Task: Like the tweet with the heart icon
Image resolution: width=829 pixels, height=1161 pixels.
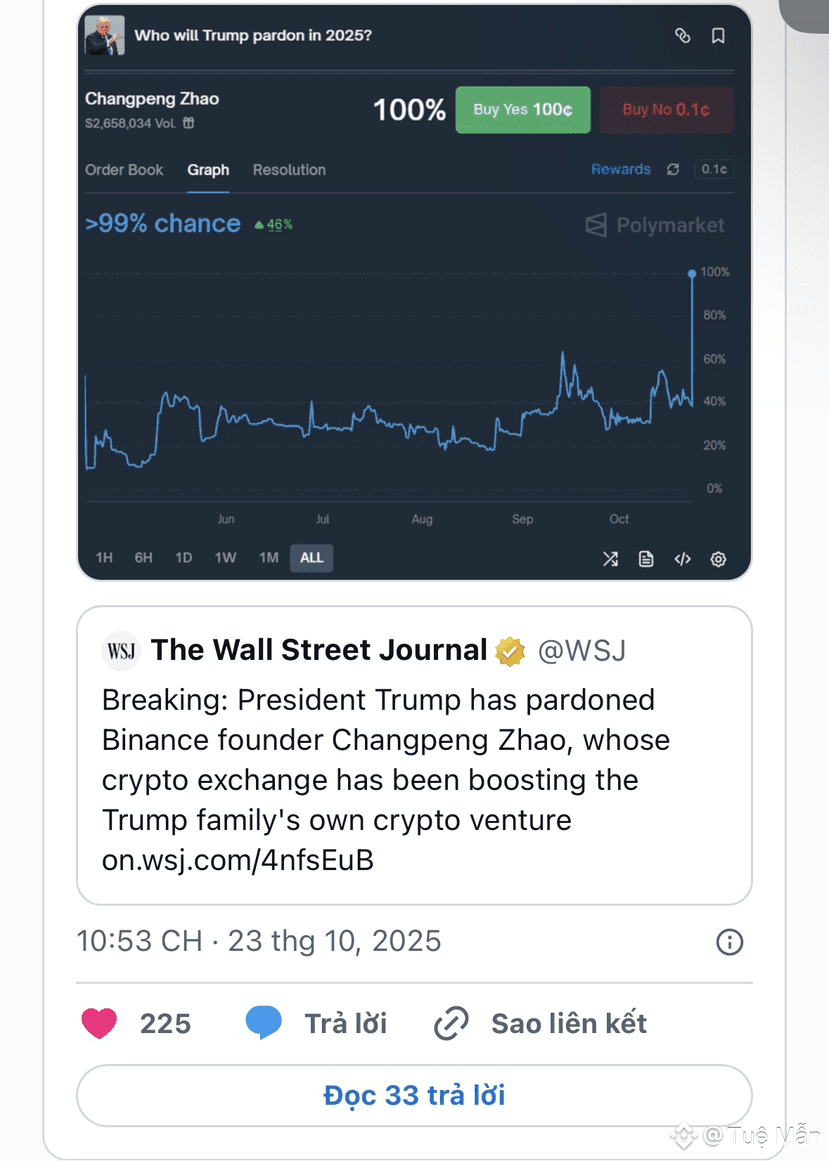Action: pyautogui.click(x=99, y=1024)
